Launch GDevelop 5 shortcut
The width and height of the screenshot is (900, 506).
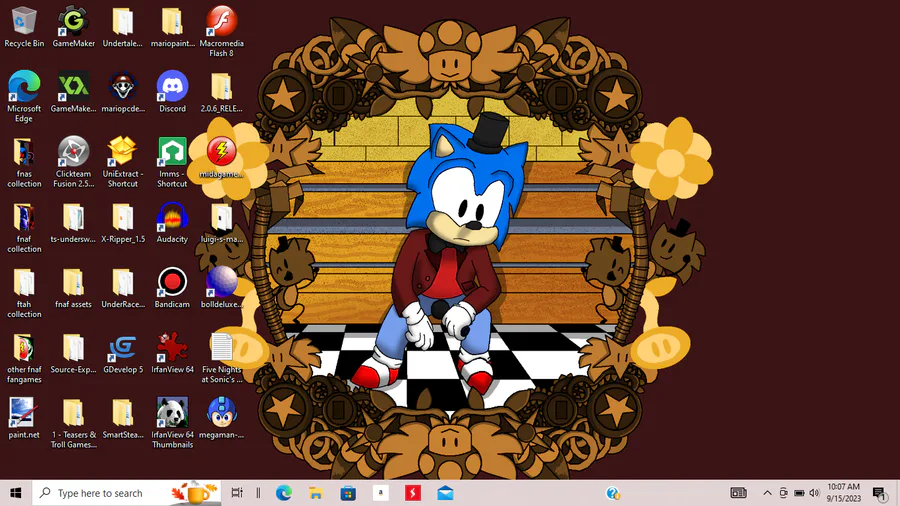tap(123, 353)
